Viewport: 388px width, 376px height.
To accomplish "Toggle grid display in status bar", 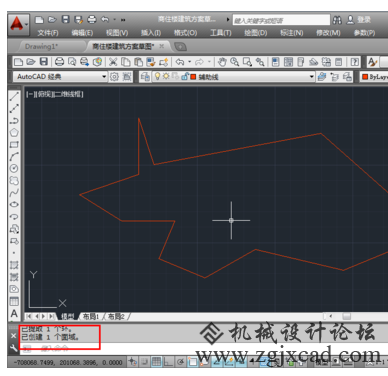I will (156, 362).
